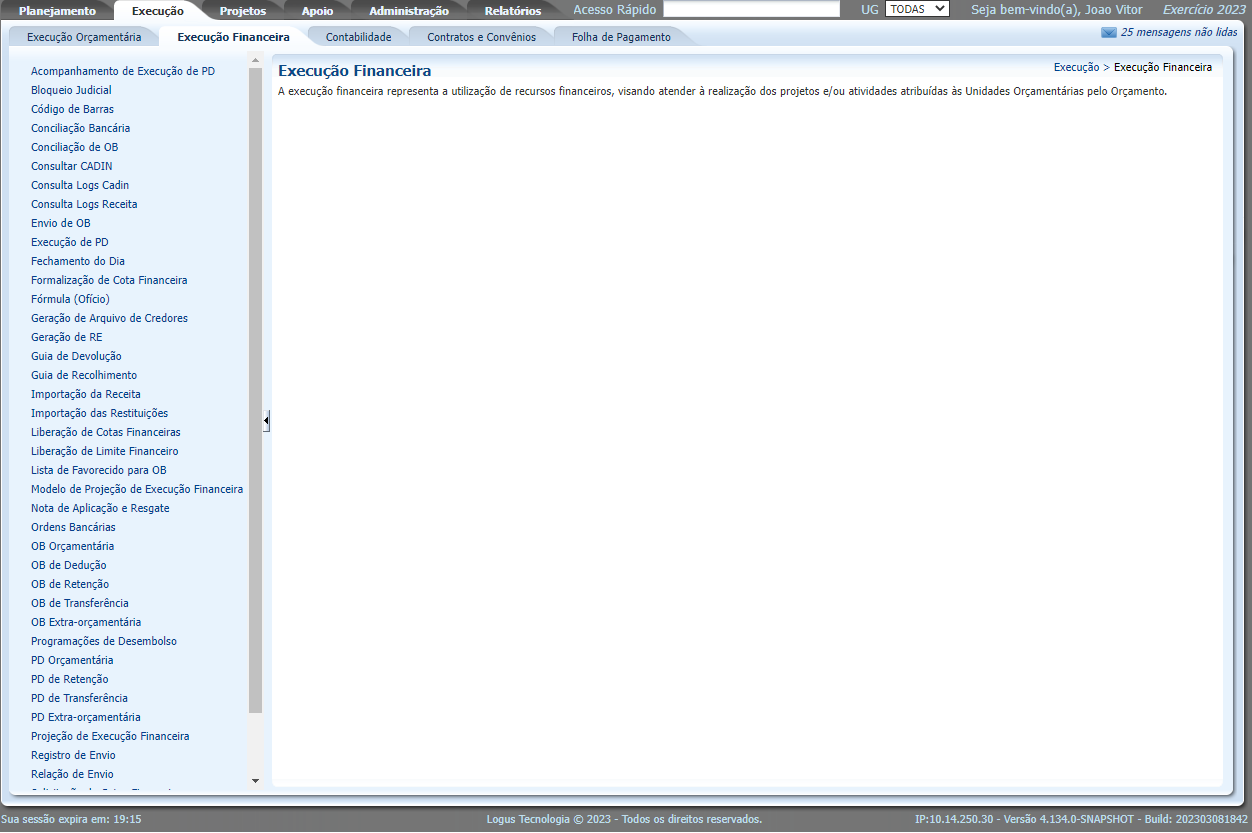The image size is (1252, 833).
Task: Open the Contratos e Convênios tab
Action: [x=481, y=37]
